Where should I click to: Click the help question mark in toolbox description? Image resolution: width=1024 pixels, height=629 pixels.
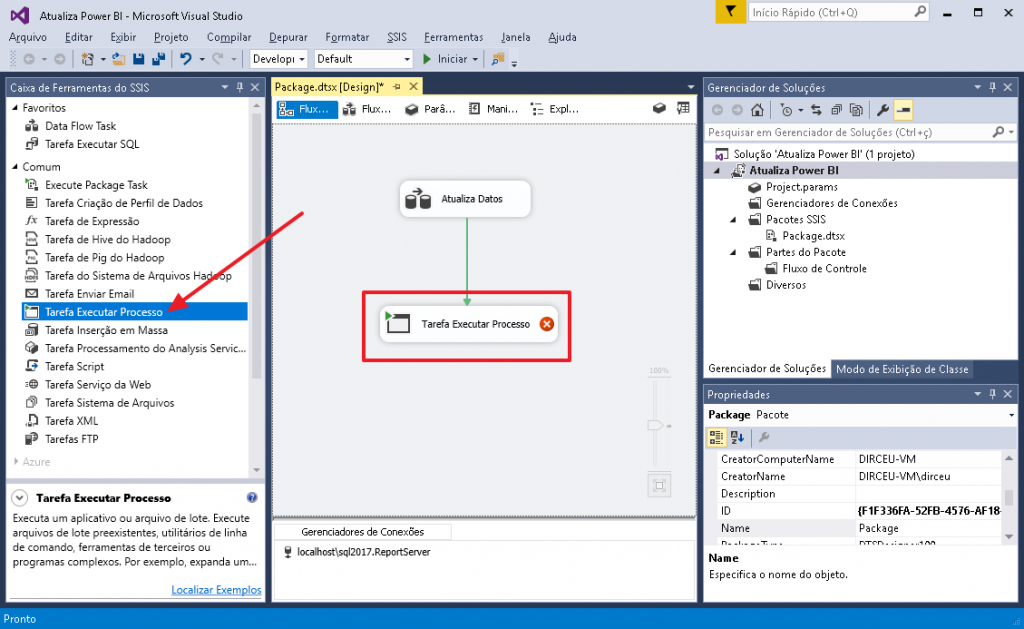click(x=252, y=497)
